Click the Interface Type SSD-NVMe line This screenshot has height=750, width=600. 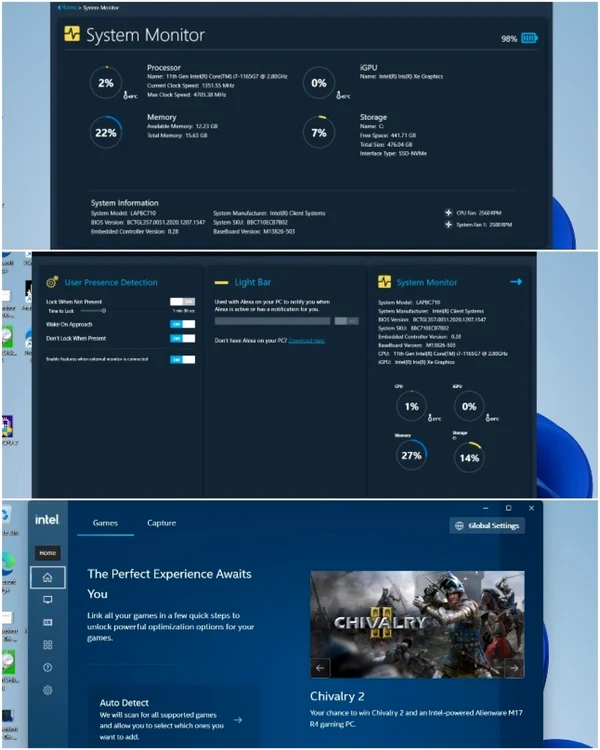(393, 154)
